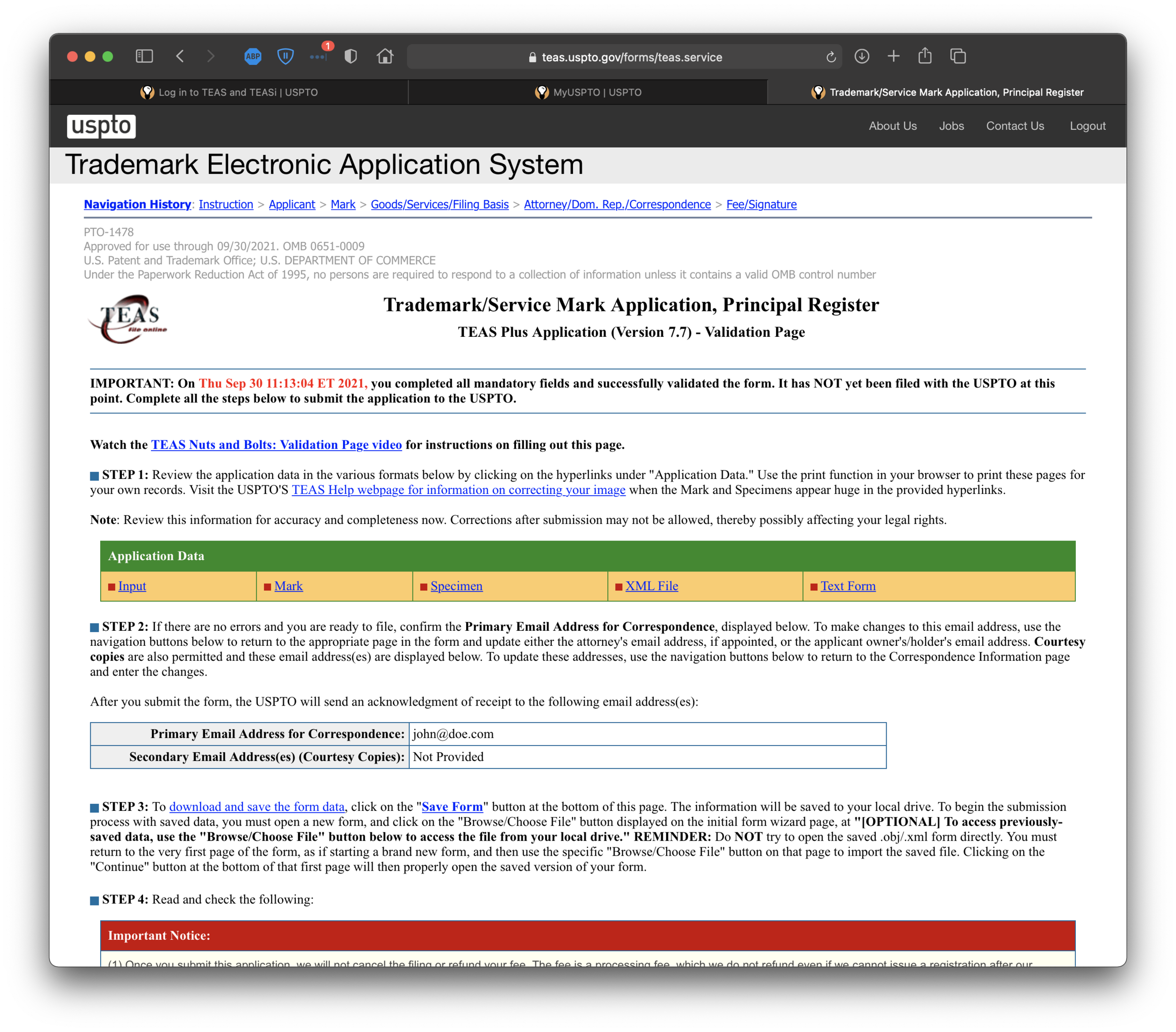
Task: Open Specimen application data link
Action: coord(456,586)
